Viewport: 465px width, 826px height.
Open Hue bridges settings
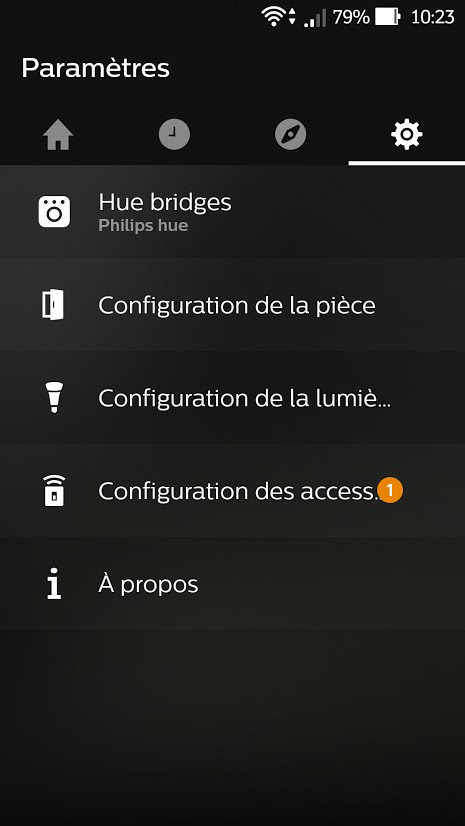[x=232, y=212]
